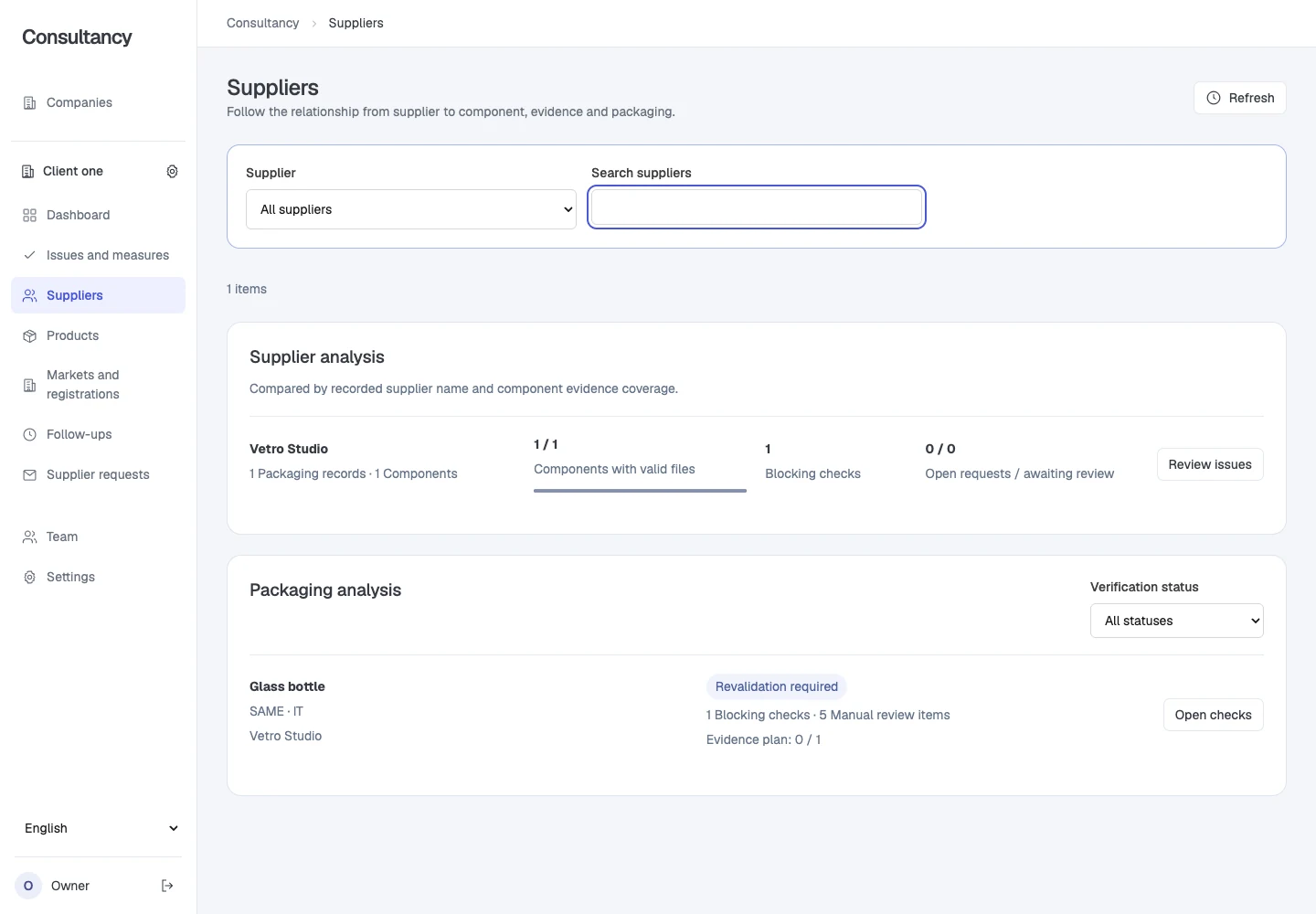Click the Client one settings gear icon
This screenshot has height=914, width=1316.
[172, 172]
